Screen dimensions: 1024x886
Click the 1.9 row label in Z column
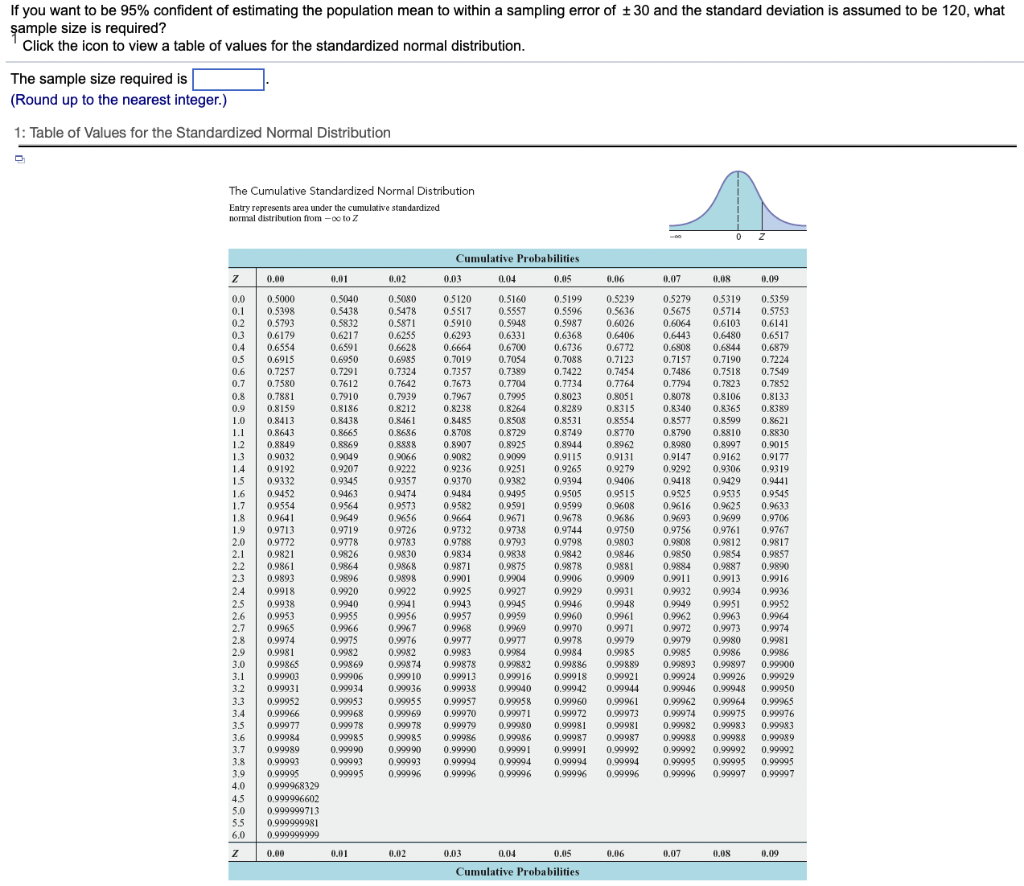[238, 530]
